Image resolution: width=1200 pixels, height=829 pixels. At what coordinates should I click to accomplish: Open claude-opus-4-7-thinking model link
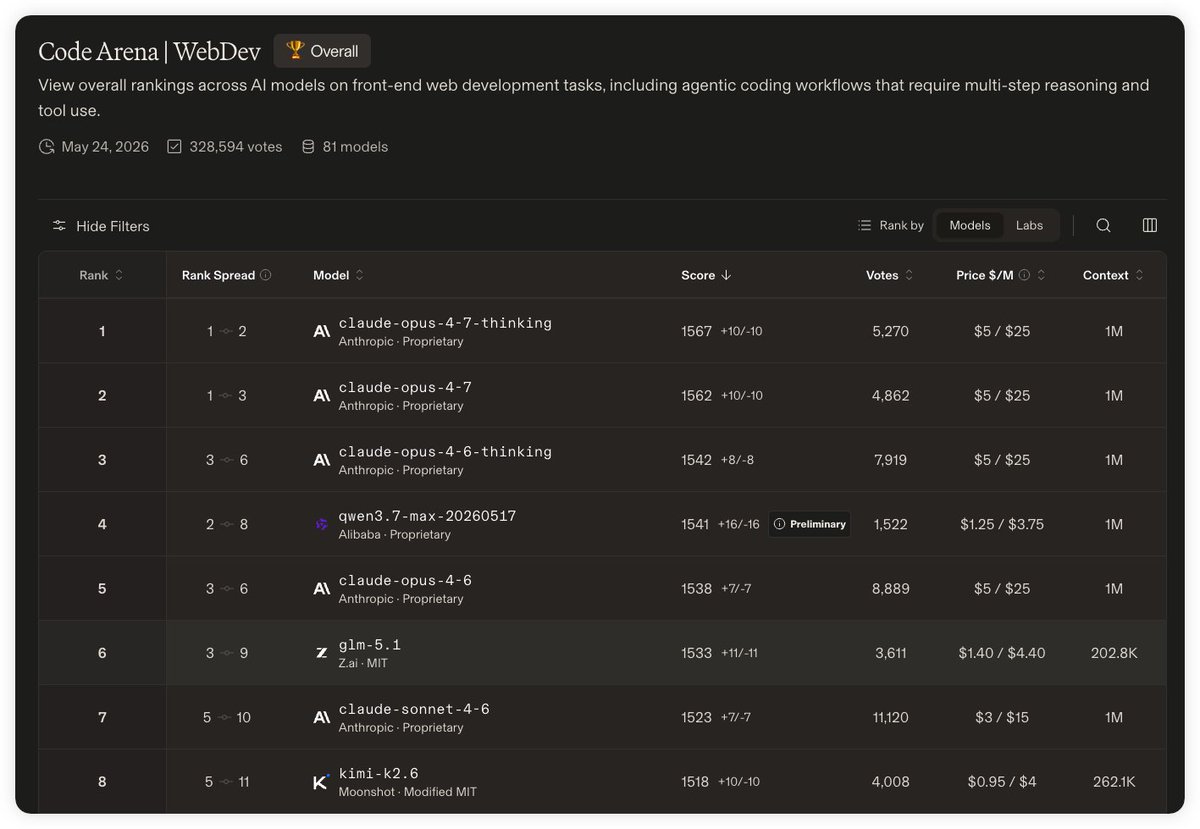coord(445,323)
